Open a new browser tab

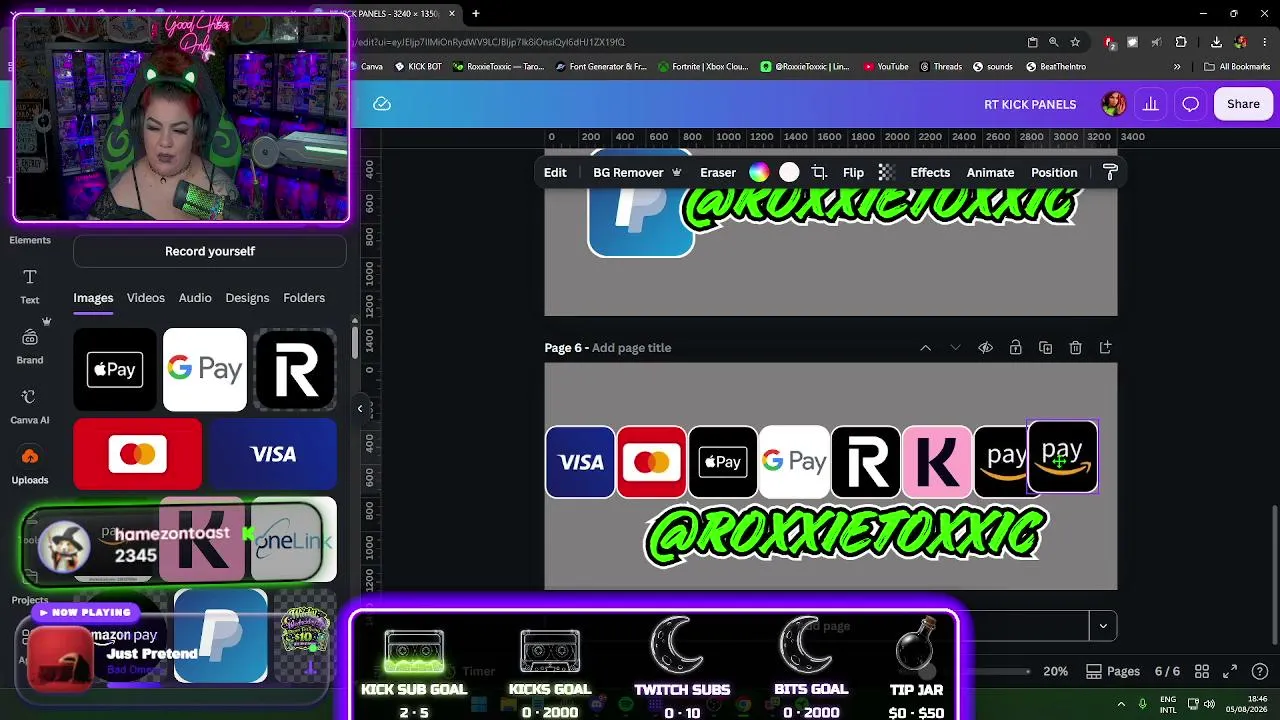tap(476, 14)
